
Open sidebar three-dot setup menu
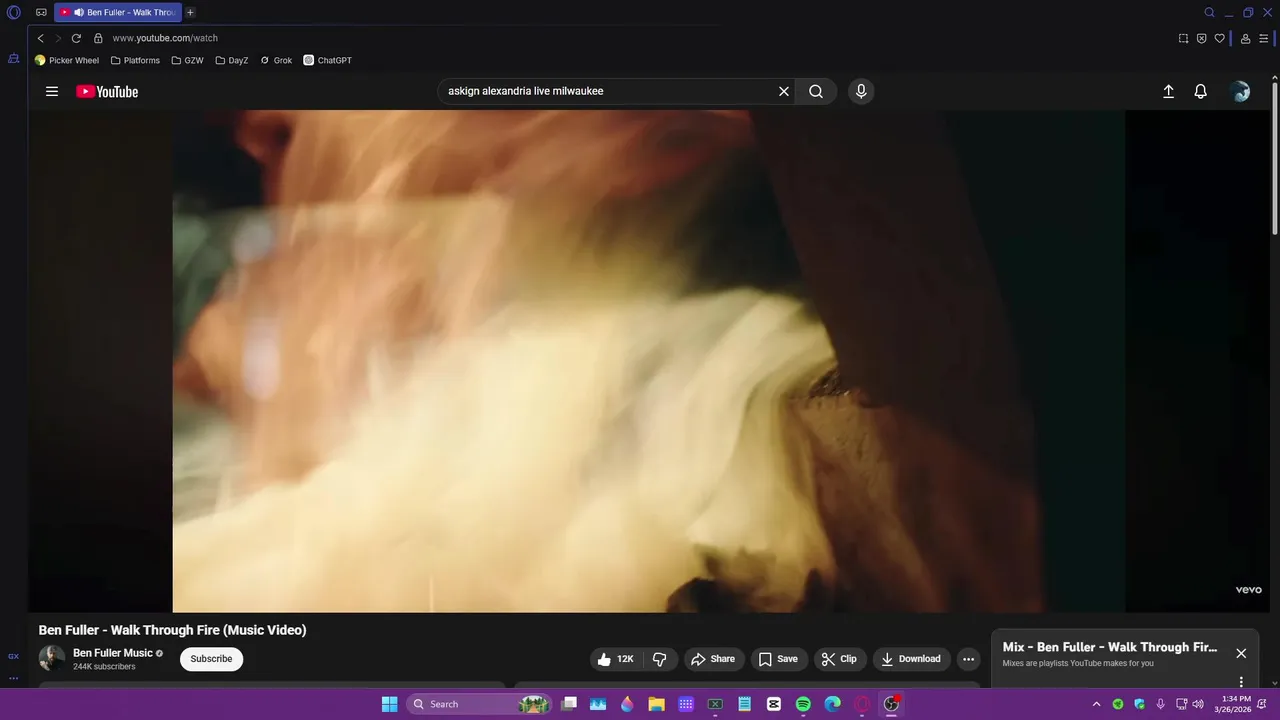[x=13, y=678]
